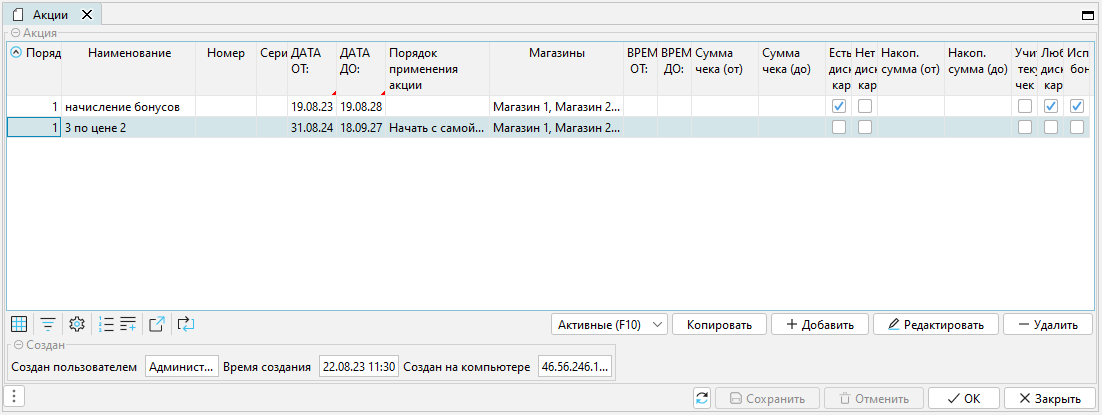Check 'Нет дисконтной карты' in the '3 по цене 2' row

(865, 127)
